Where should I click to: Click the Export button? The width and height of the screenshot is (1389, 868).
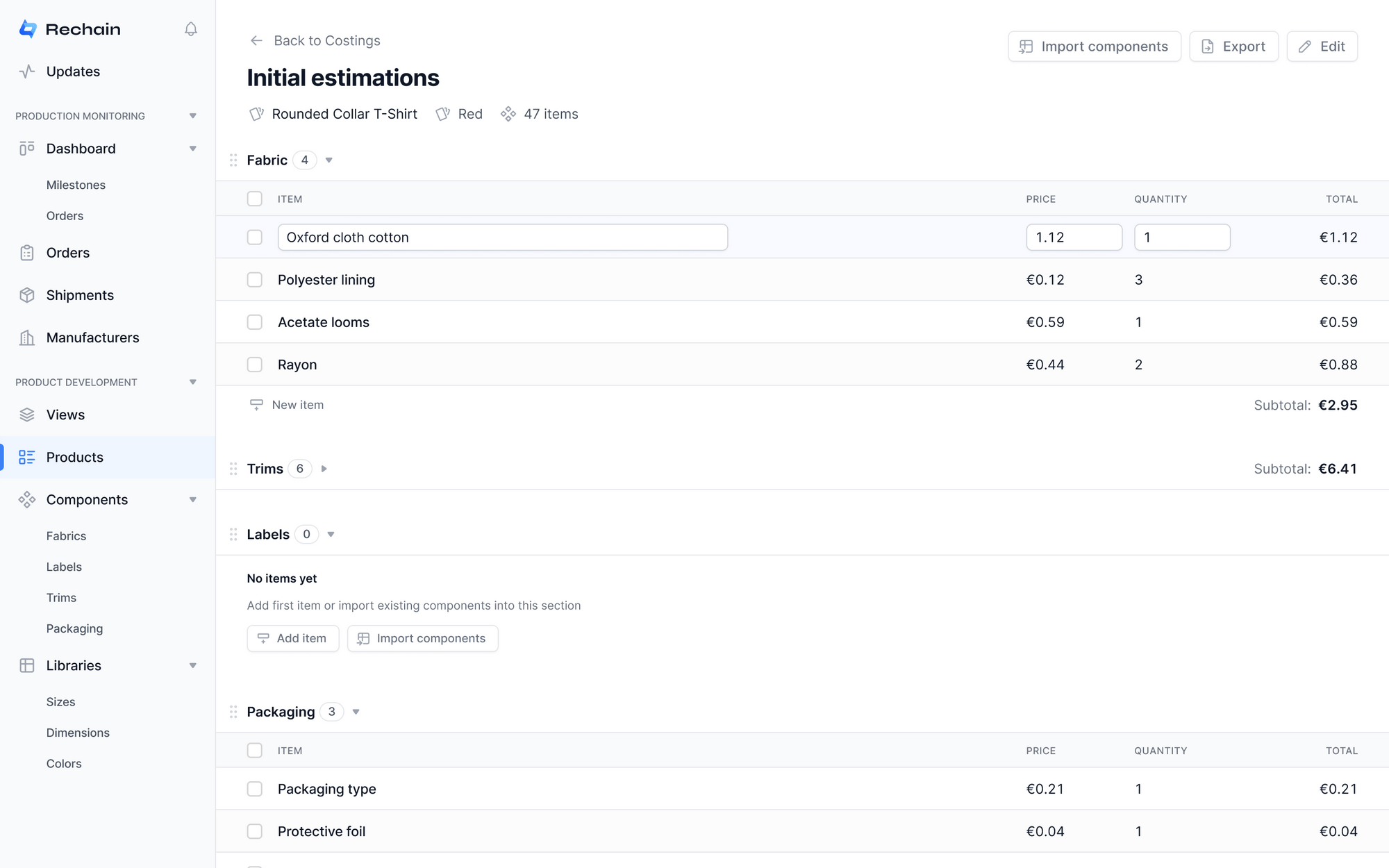pyautogui.click(x=1233, y=47)
